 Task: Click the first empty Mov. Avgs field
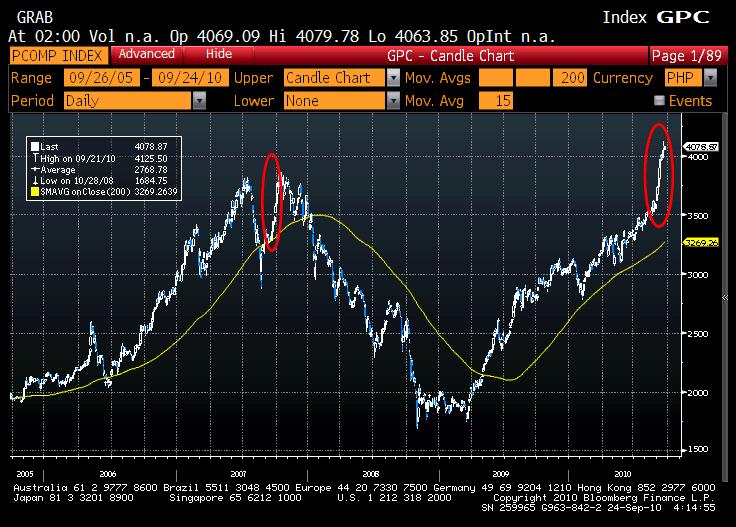[496, 78]
